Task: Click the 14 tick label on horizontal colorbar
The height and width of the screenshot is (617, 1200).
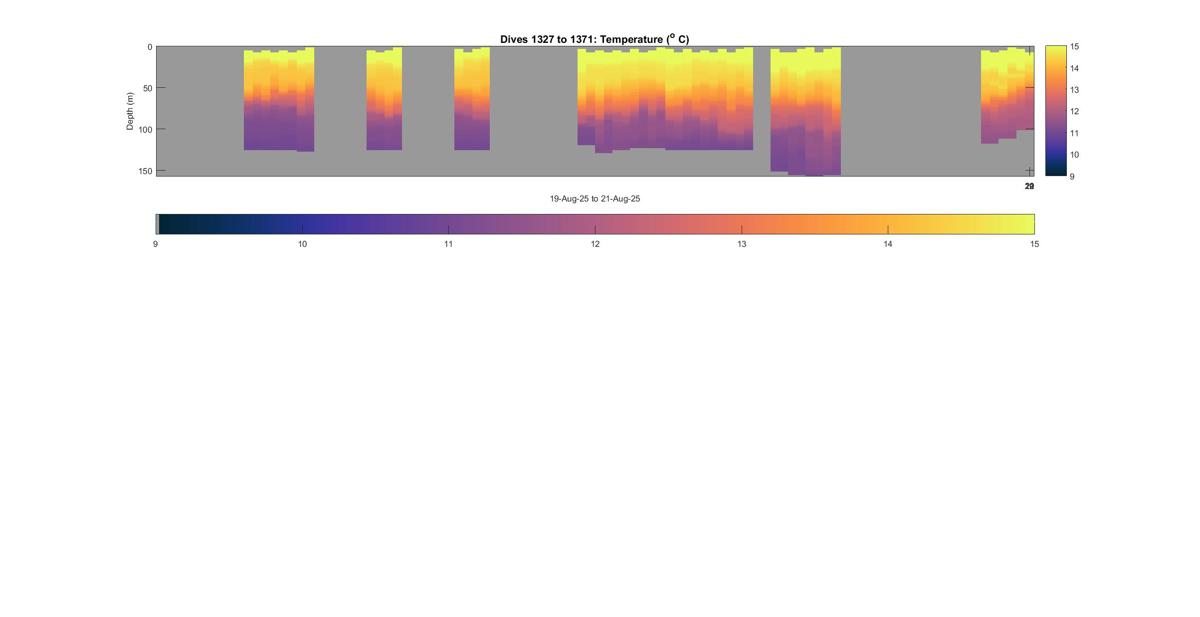Action: point(888,244)
